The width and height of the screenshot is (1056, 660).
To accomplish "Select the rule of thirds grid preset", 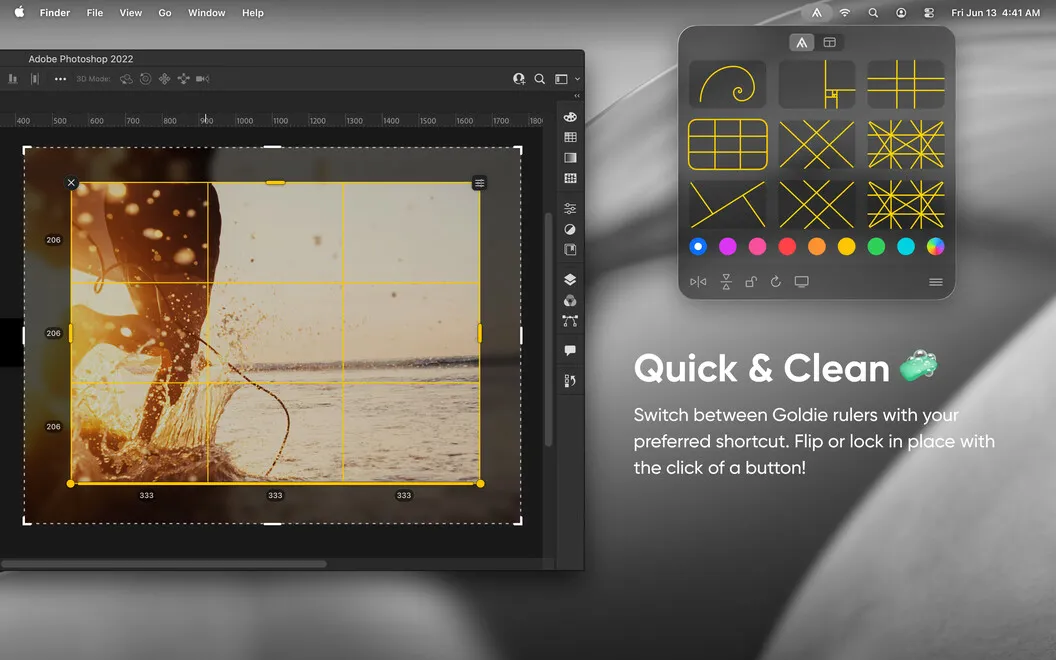I will (x=727, y=144).
